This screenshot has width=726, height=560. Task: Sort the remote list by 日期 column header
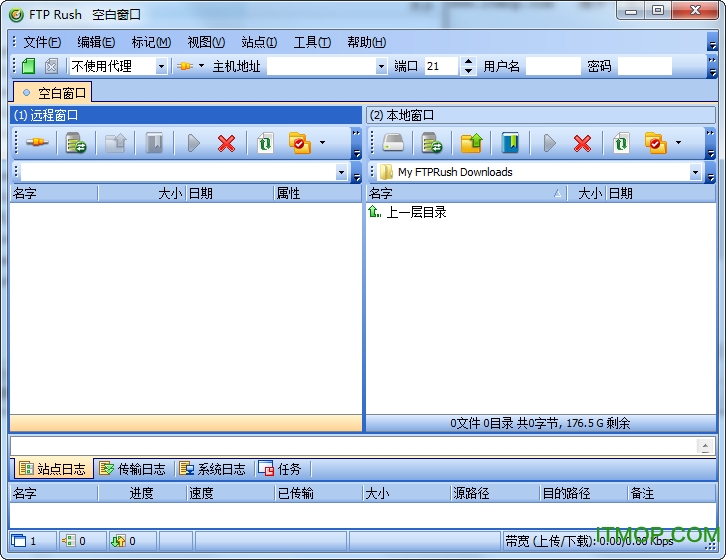230,193
